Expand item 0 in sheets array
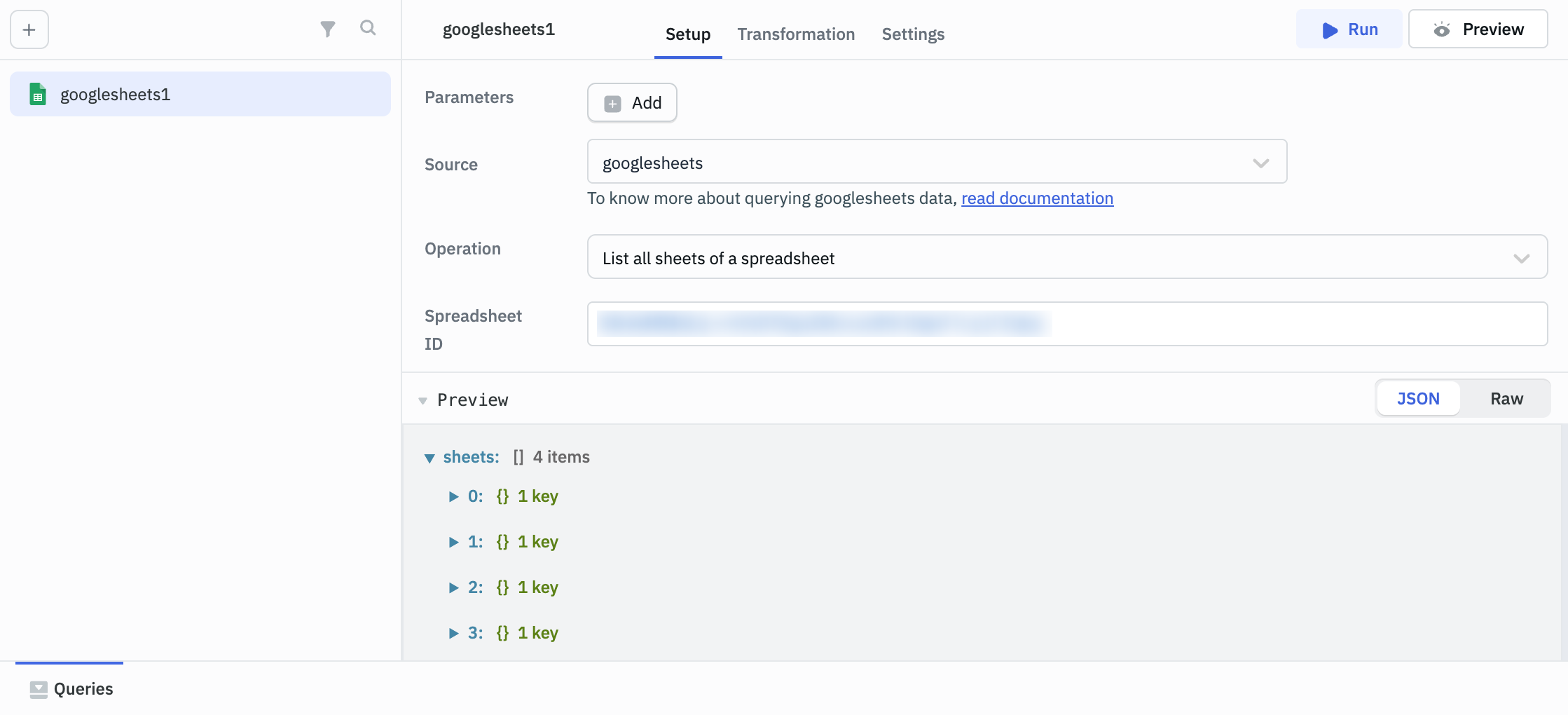The height and width of the screenshot is (715, 1568). point(453,496)
